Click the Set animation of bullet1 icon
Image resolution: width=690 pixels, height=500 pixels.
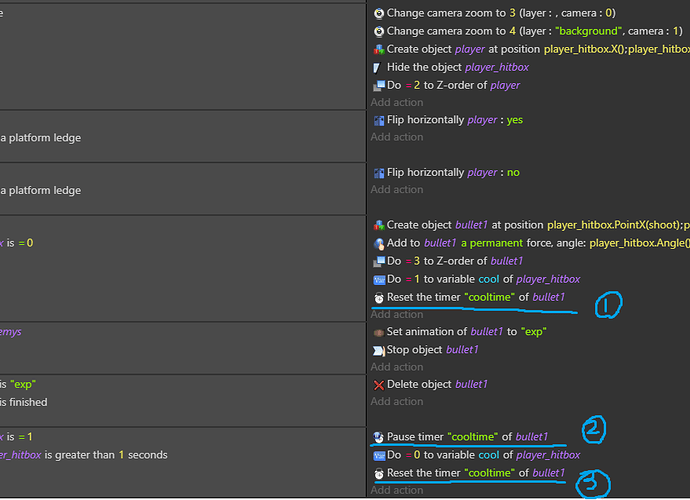[x=378, y=332]
